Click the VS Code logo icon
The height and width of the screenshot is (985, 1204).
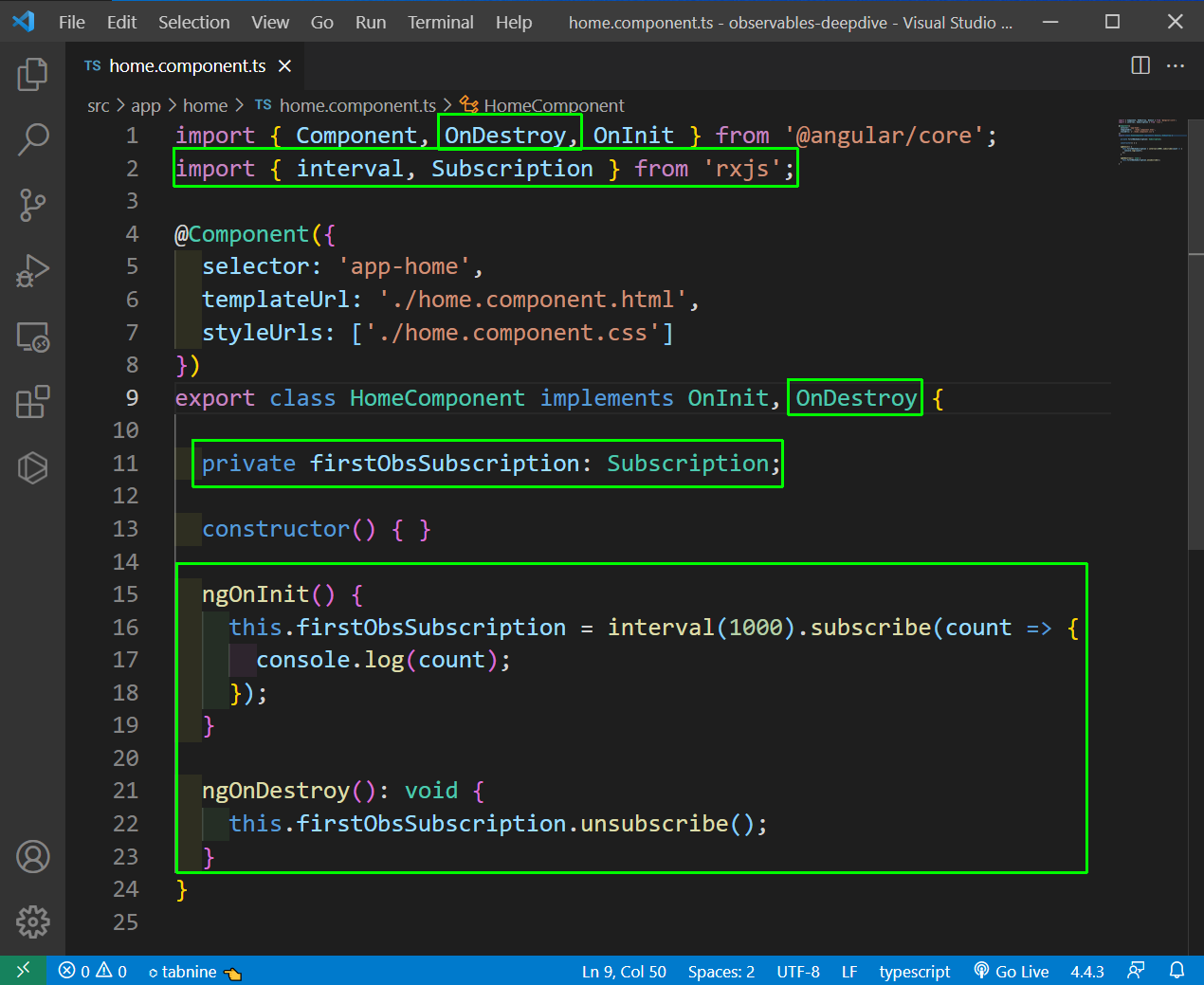(x=24, y=21)
